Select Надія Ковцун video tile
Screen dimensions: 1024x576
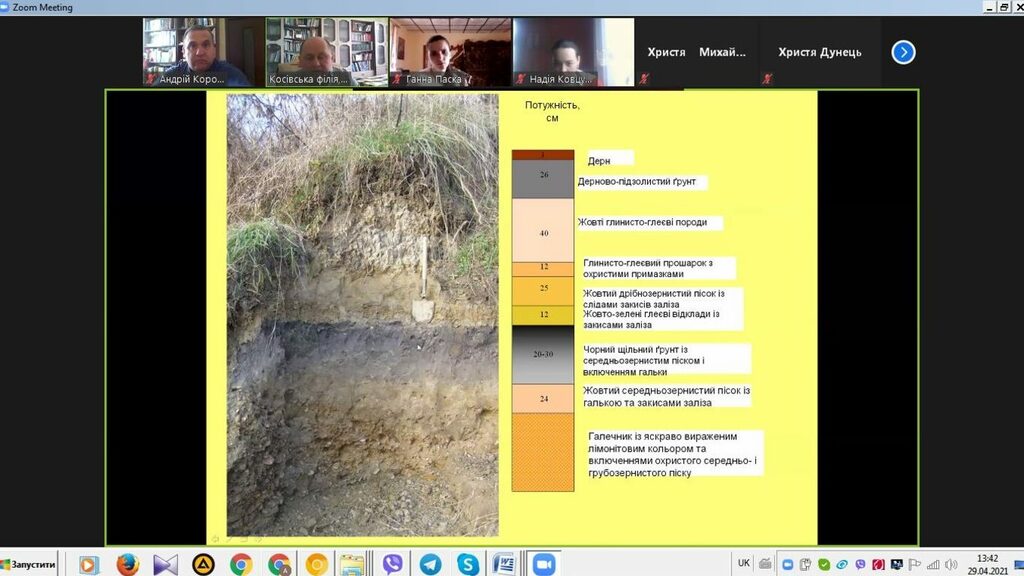tap(573, 52)
